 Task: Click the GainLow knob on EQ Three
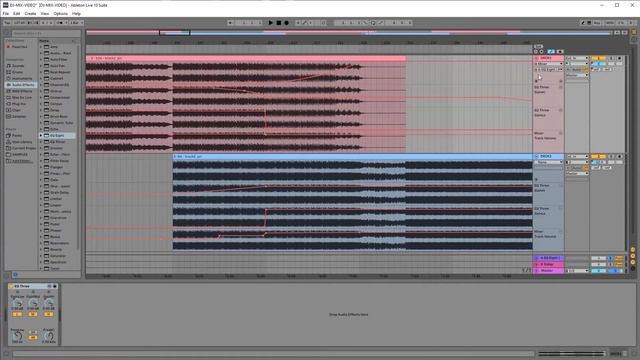[x=18, y=303]
